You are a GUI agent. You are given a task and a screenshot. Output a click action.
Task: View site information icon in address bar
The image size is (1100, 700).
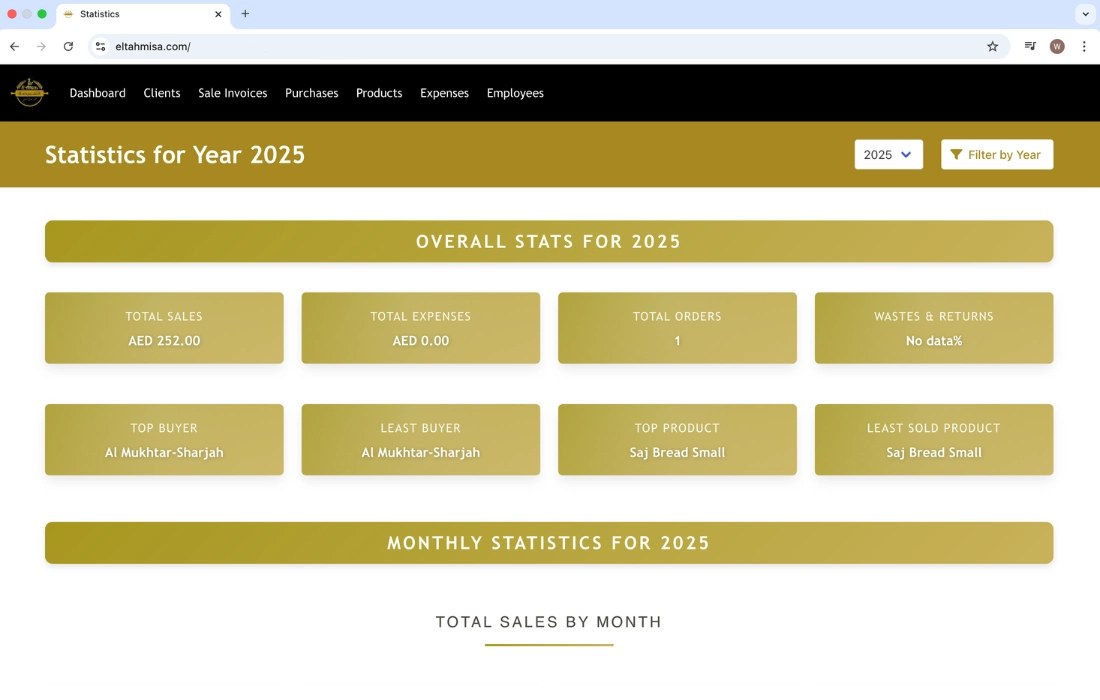(100, 46)
